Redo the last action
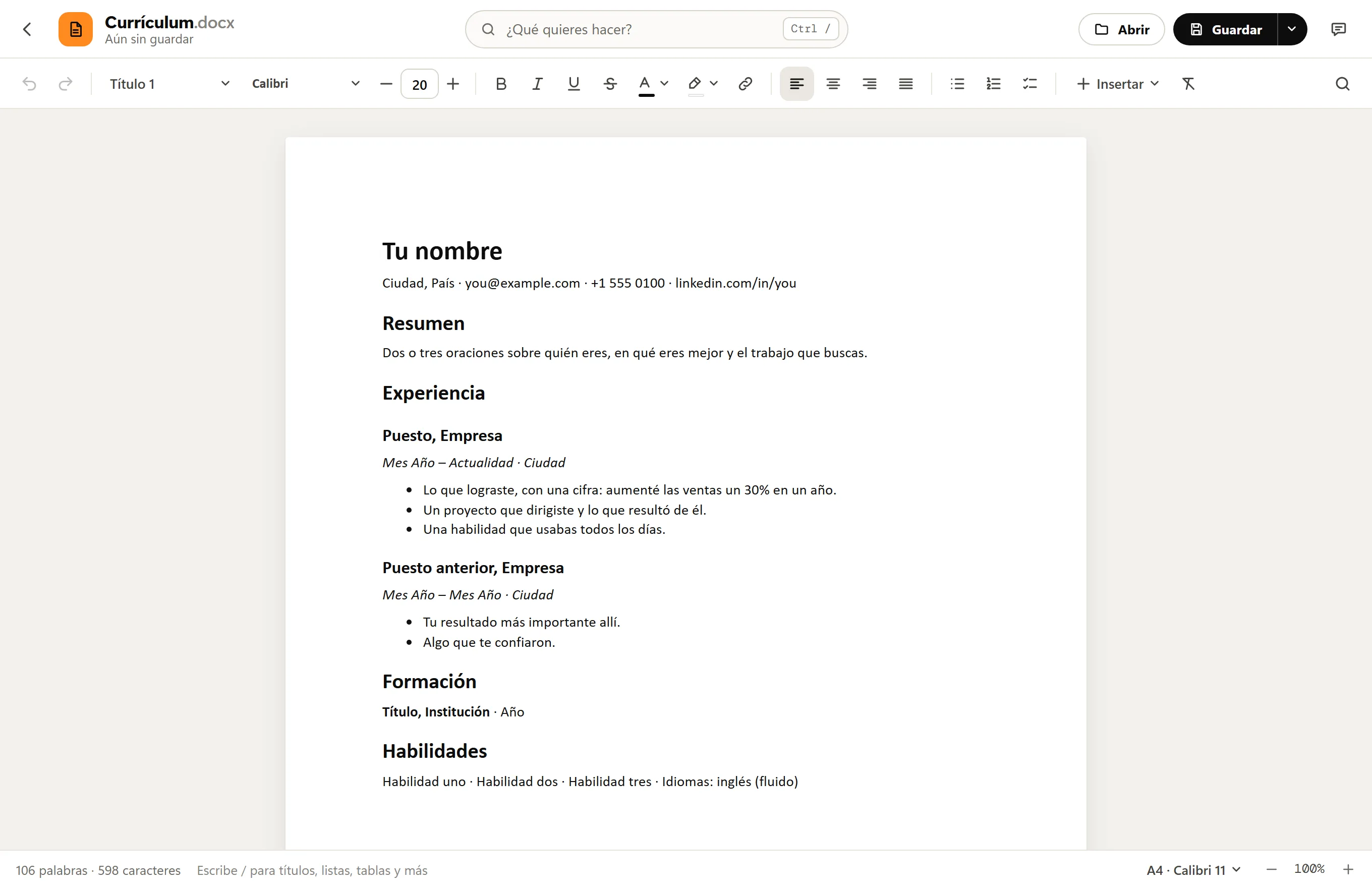 coord(66,84)
